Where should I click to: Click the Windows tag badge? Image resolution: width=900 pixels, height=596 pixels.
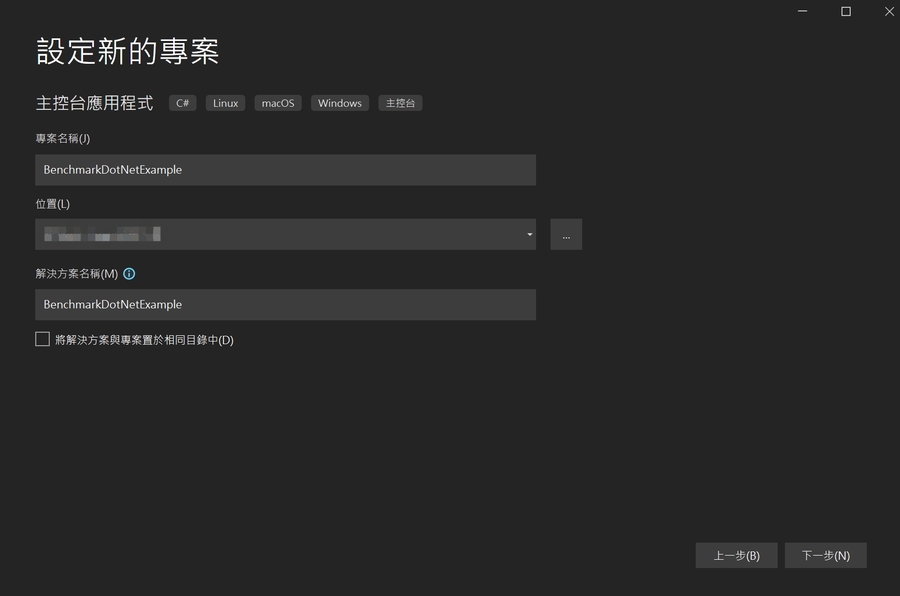pyautogui.click(x=340, y=103)
